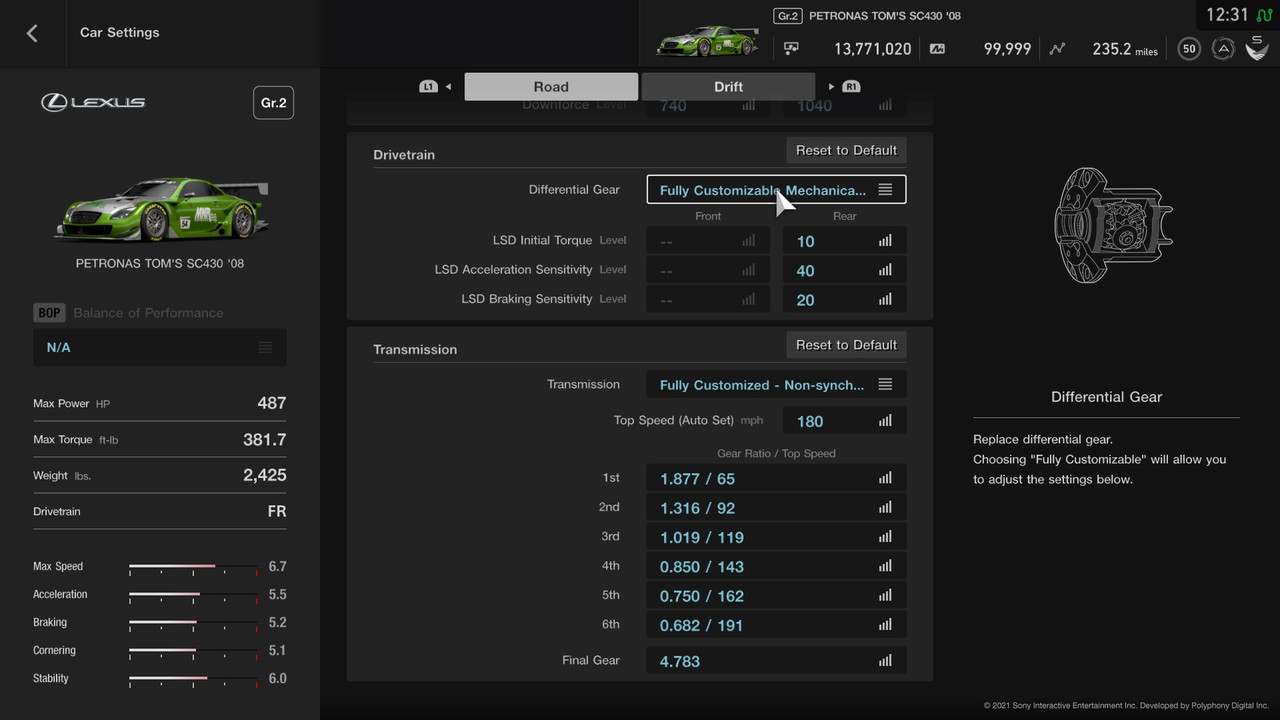The height and width of the screenshot is (720, 1280).
Task: Adjust Final Gear value 4.783
Action: [776, 661]
